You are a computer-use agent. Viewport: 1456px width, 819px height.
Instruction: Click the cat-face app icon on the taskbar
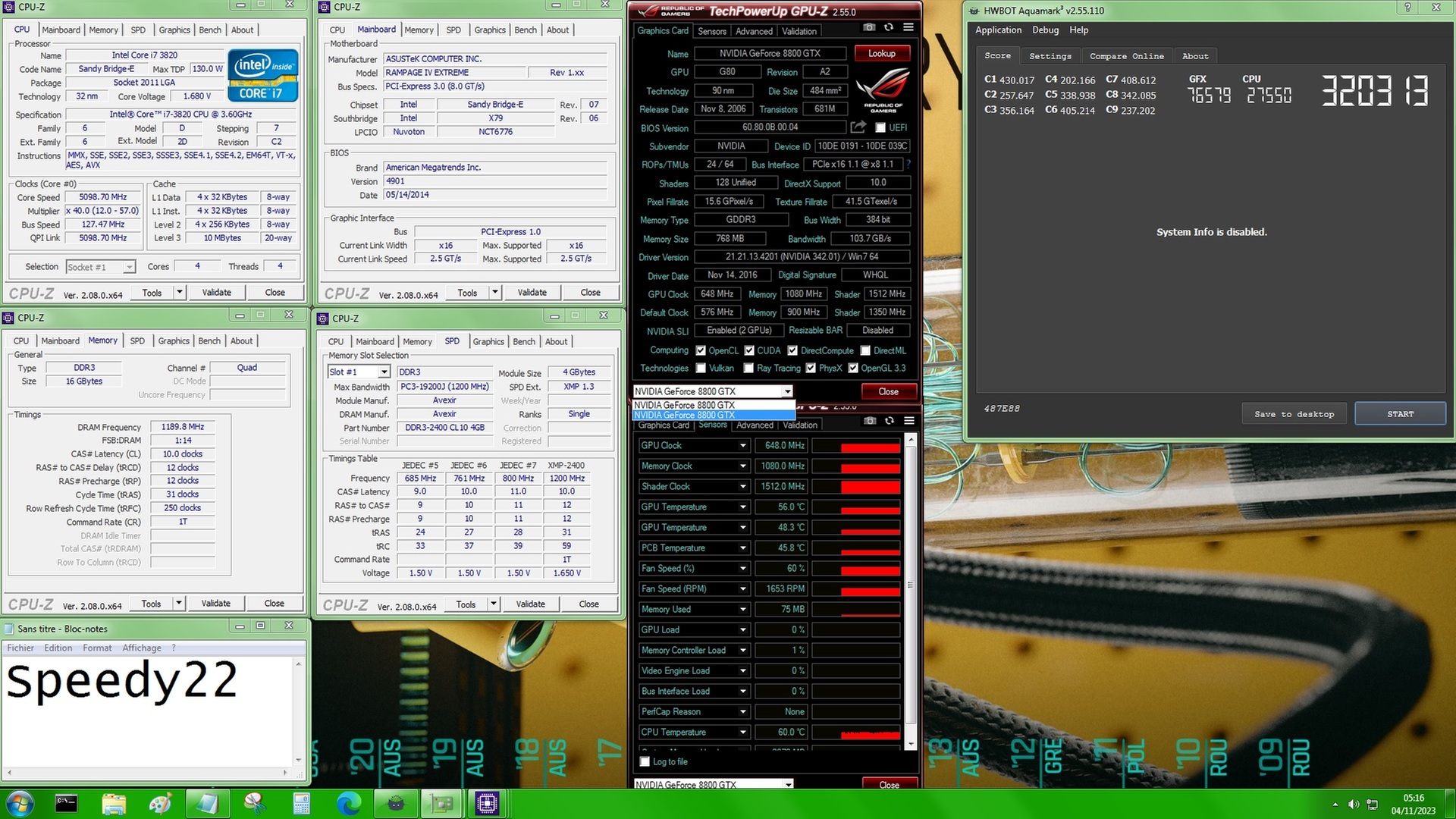point(395,803)
